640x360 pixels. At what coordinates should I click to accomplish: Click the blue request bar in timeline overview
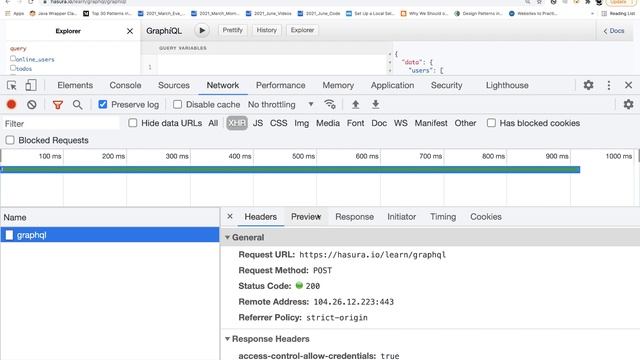[x=290, y=170]
